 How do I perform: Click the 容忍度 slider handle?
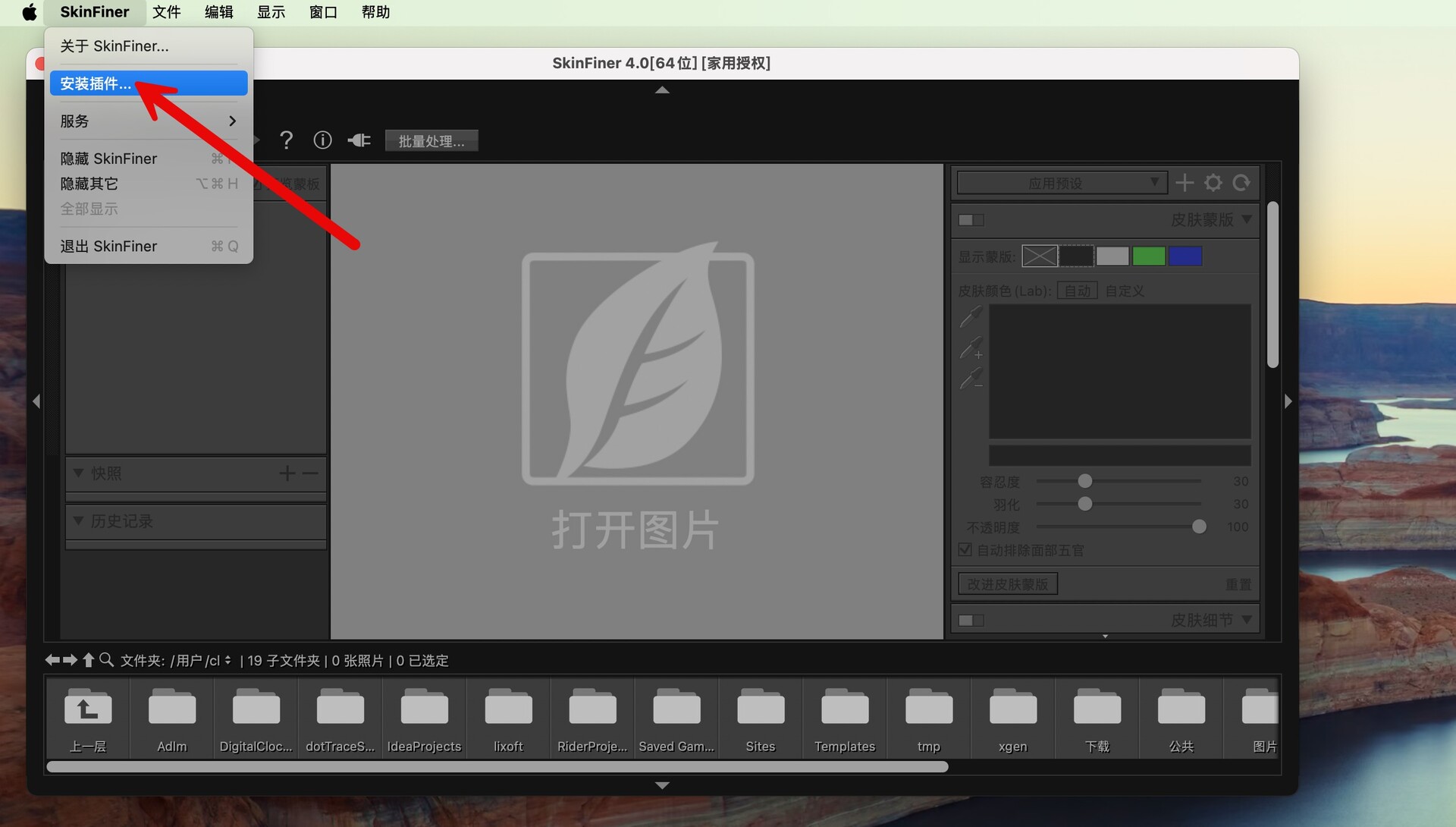point(1085,481)
